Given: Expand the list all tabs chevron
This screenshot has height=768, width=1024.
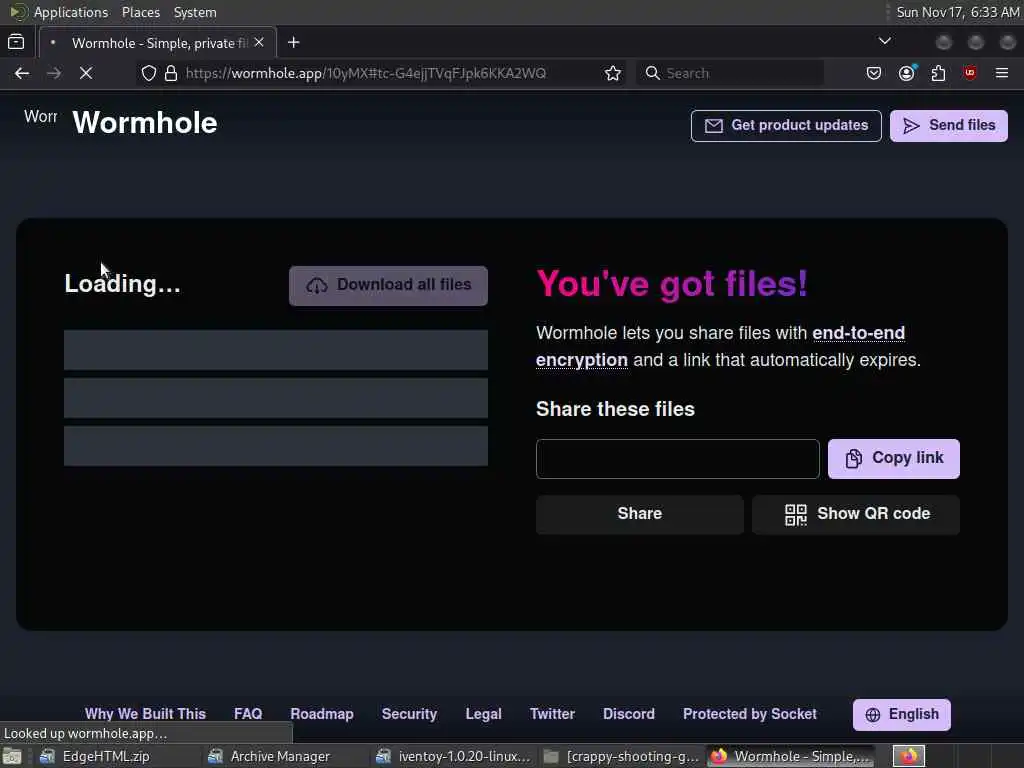Looking at the screenshot, I should (x=885, y=41).
